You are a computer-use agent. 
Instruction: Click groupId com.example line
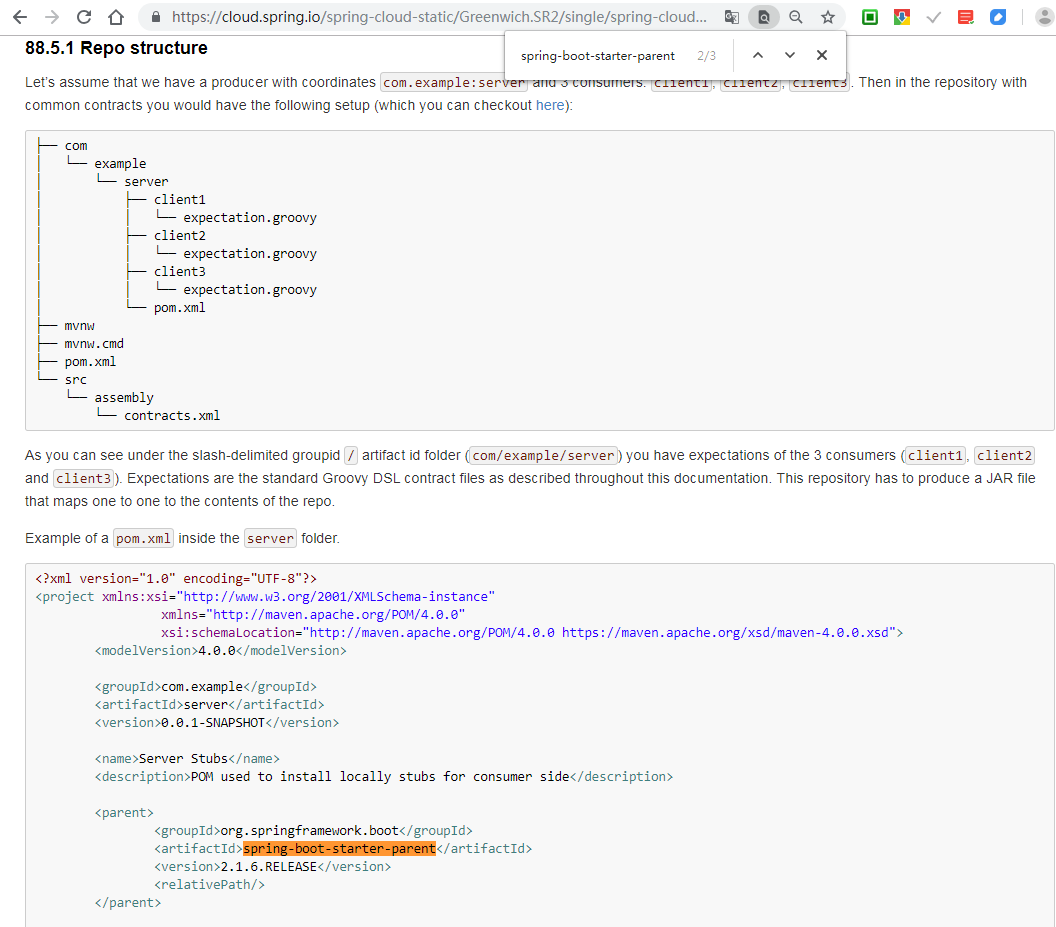(205, 686)
